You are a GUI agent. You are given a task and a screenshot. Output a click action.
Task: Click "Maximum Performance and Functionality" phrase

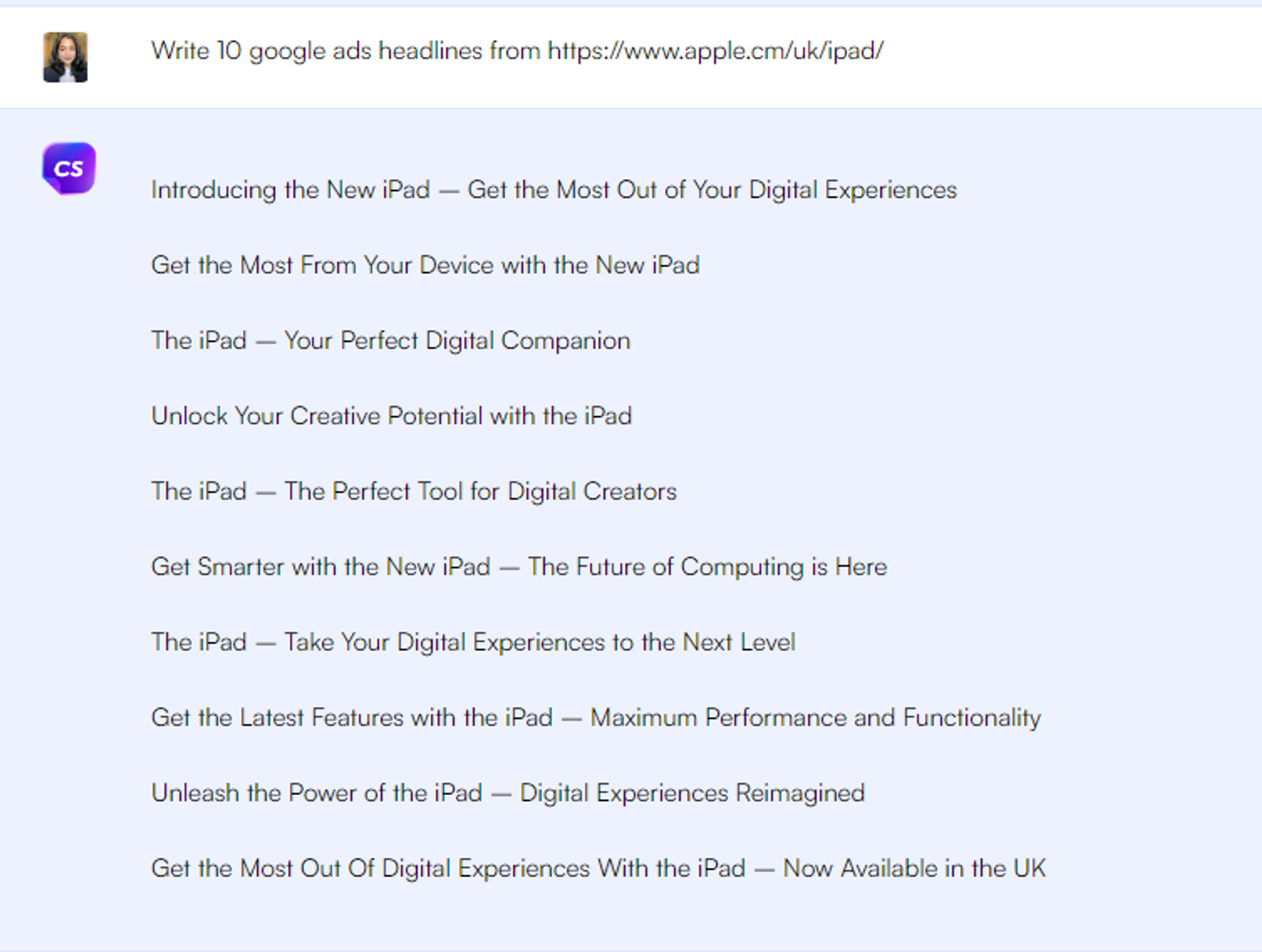click(815, 717)
